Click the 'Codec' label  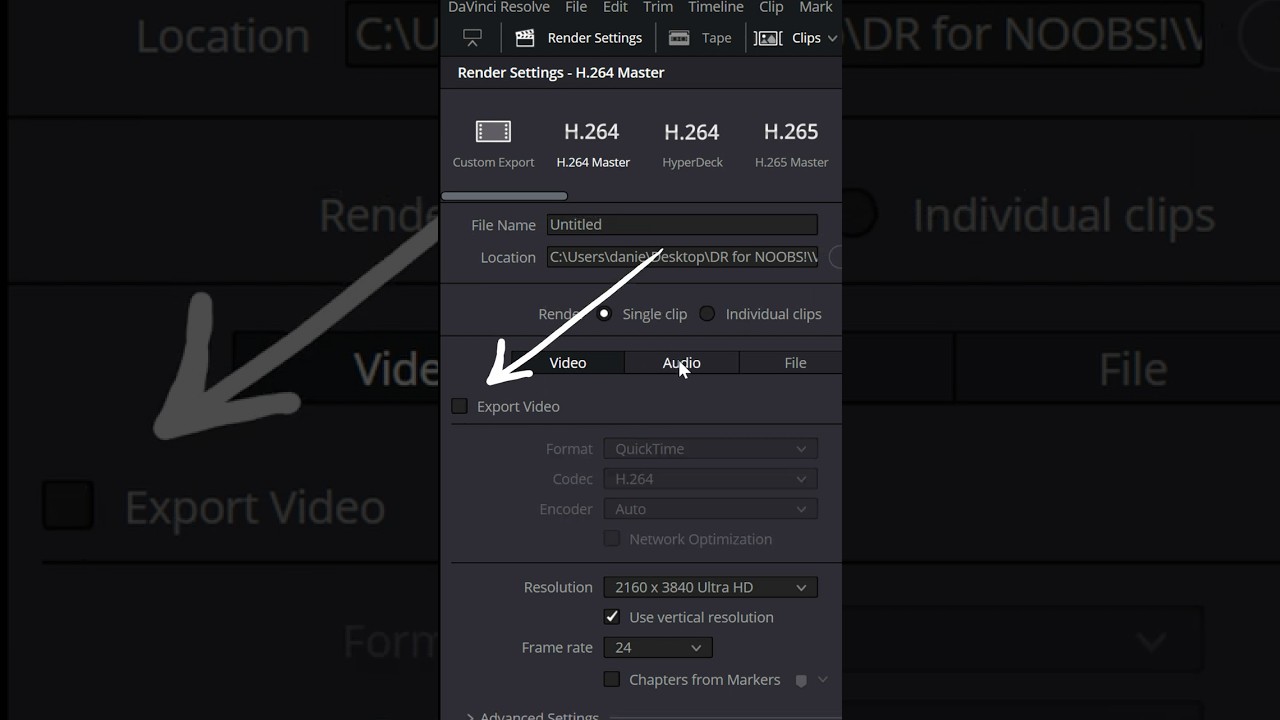(573, 479)
